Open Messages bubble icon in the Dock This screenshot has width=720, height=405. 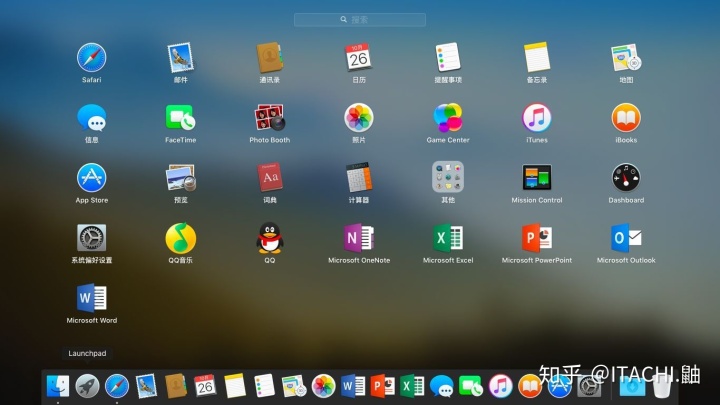coord(441,386)
